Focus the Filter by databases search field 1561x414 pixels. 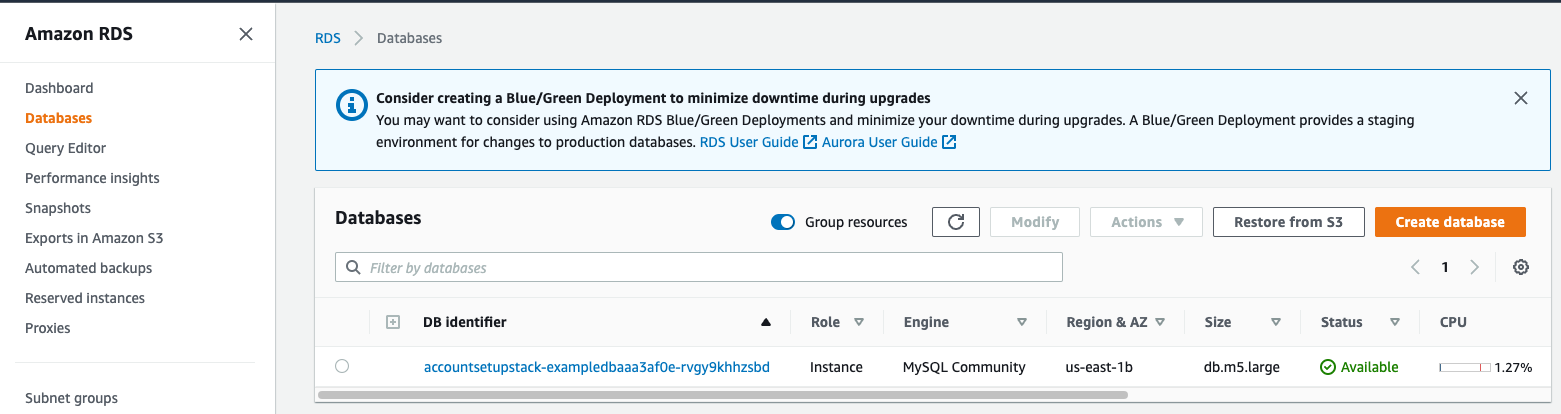[x=699, y=268]
